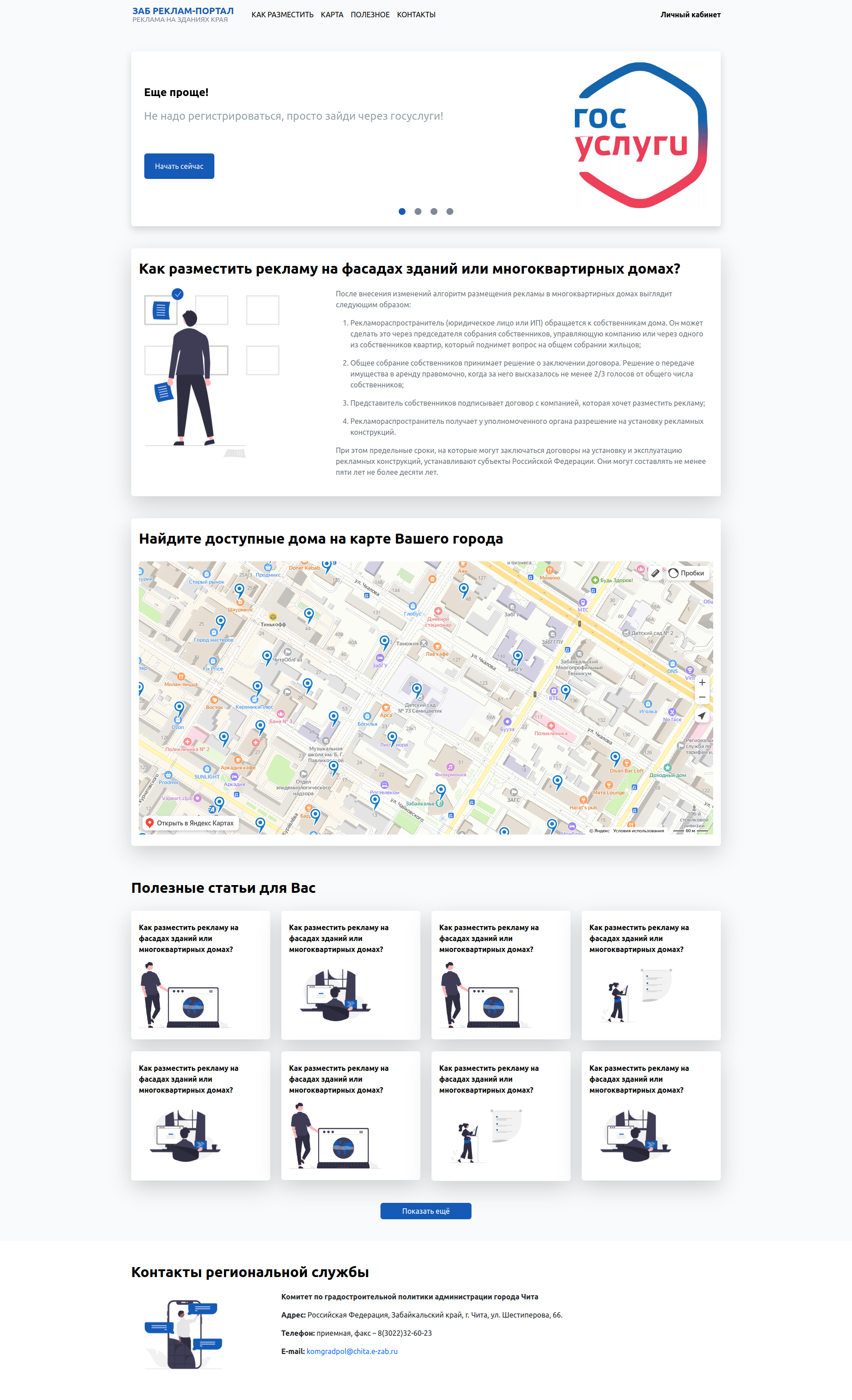Click the Начать сейчас button
Image resolution: width=852 pixels, height=1400 pixels.
pyautogui.click(x=179, y=167)
